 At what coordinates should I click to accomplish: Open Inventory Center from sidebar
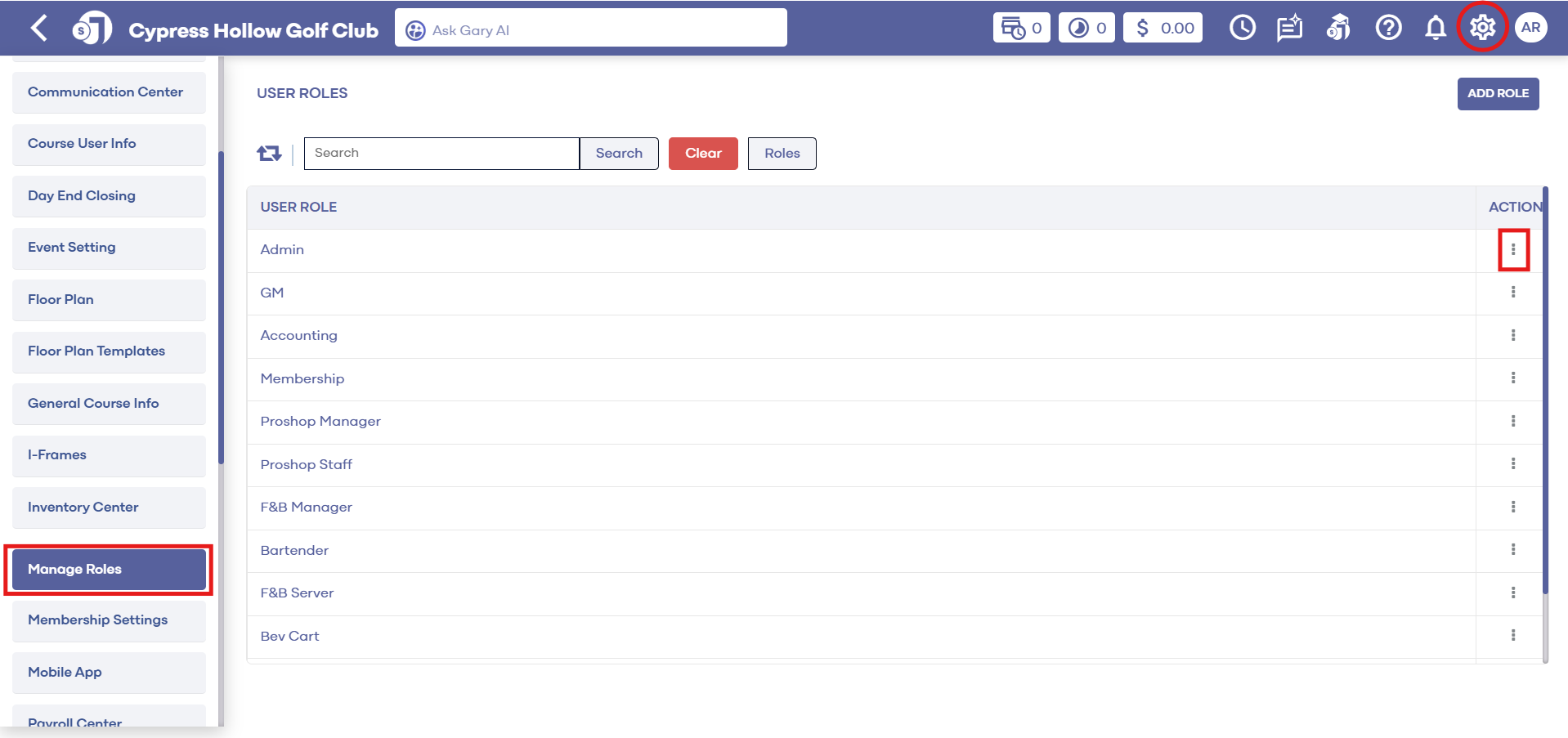(109, 508)
